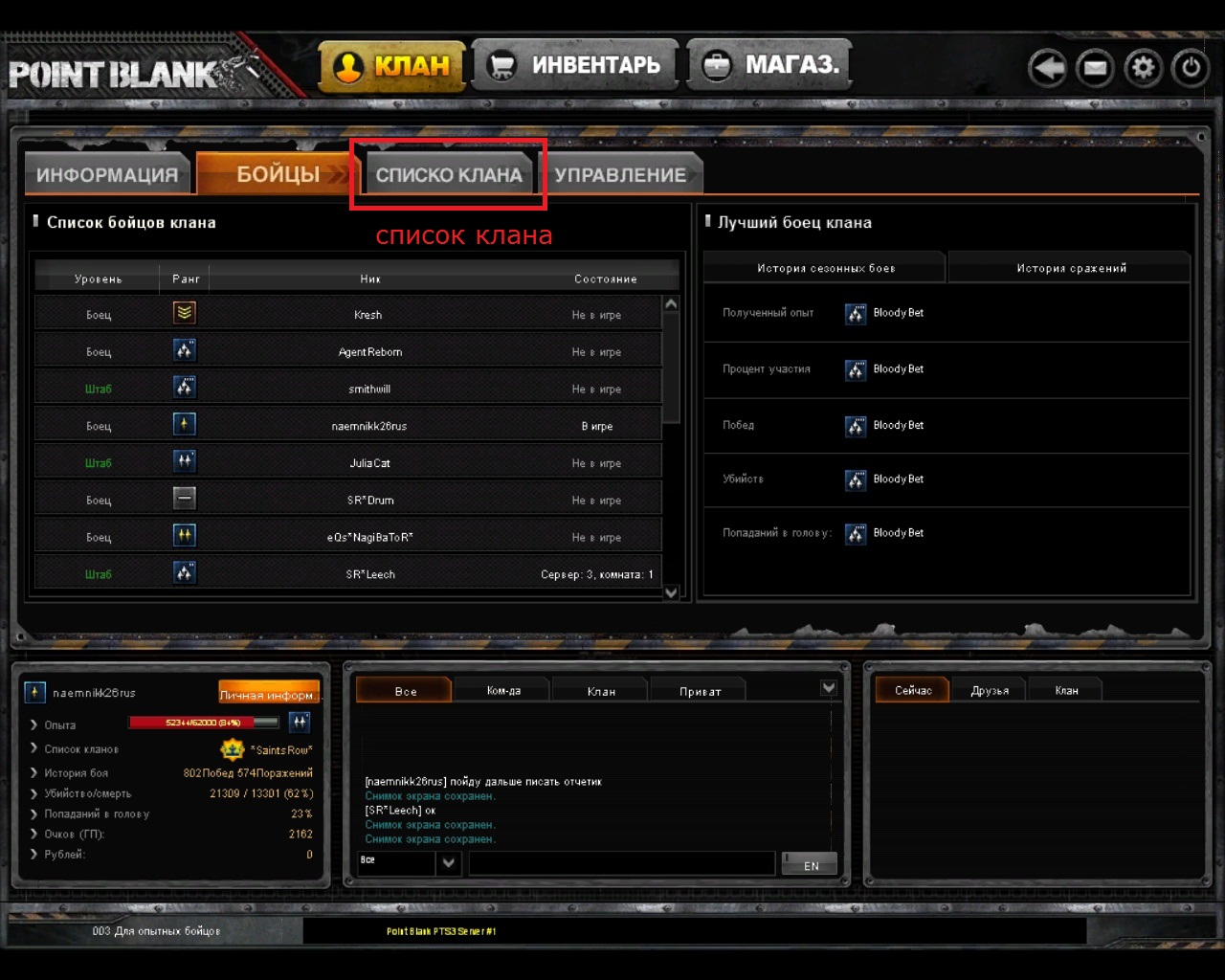Click the back arrow icon in top bar
This screenshot has height=980, width=1225.
[1048, 68]
